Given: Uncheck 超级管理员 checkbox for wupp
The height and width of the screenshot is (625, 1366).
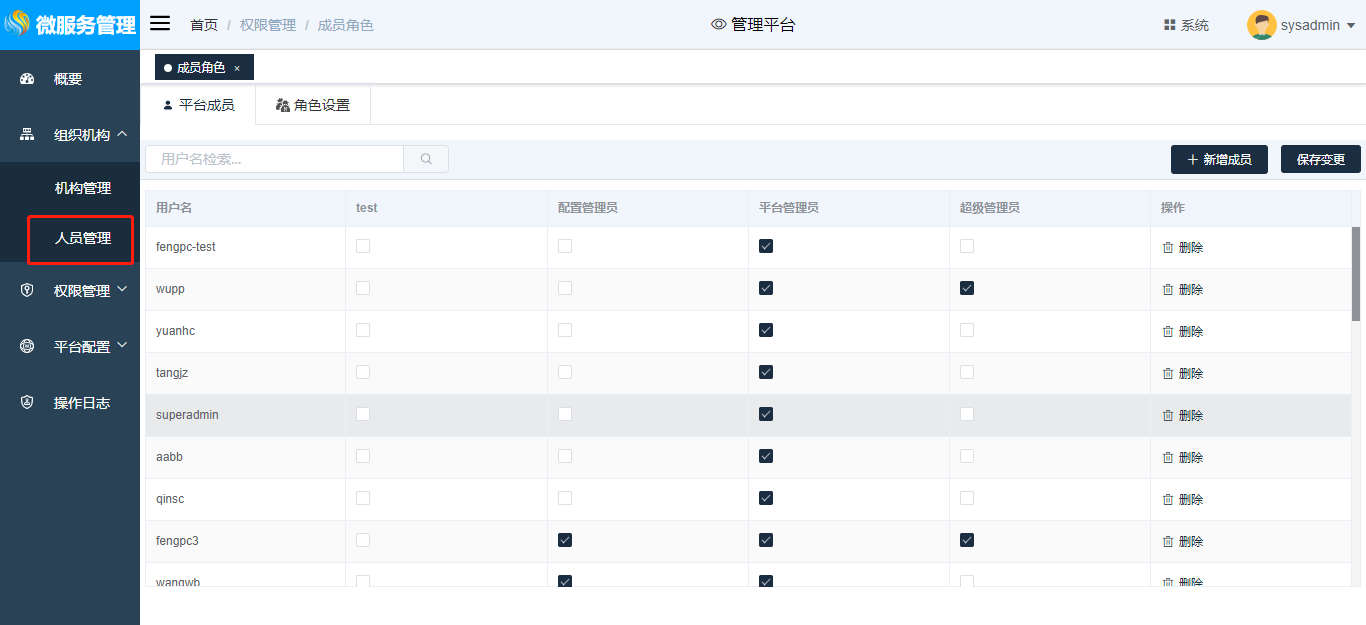Looking at the screenshot, I should [967, 288].
